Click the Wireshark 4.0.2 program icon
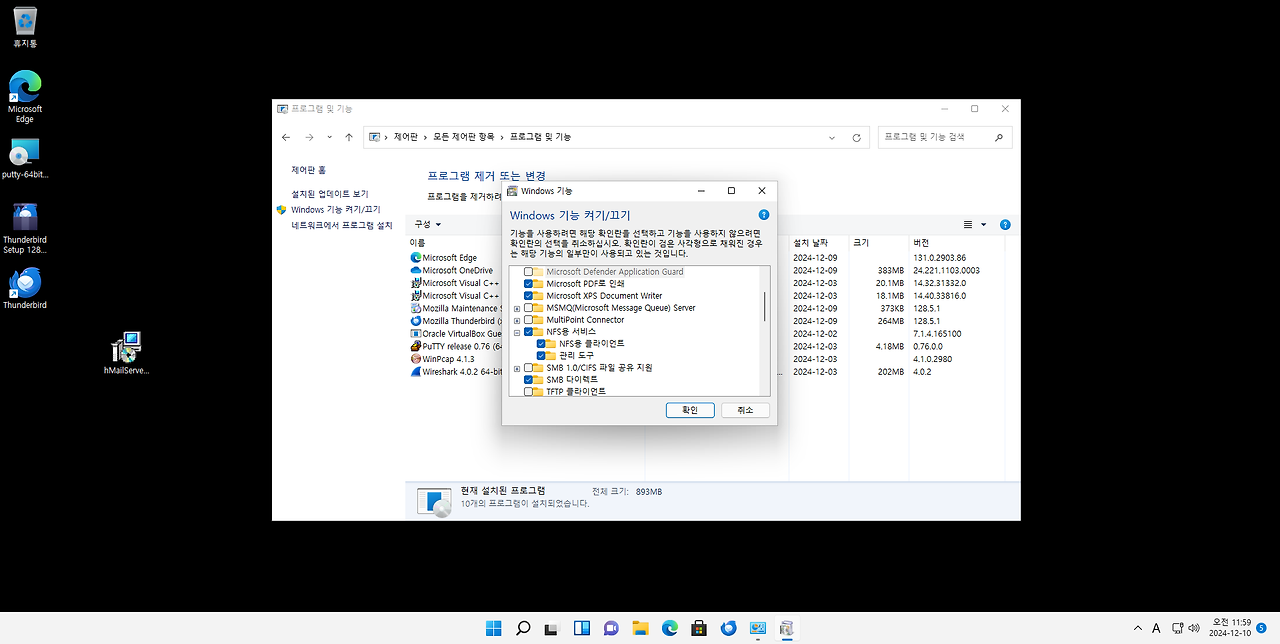 (416, 372)
